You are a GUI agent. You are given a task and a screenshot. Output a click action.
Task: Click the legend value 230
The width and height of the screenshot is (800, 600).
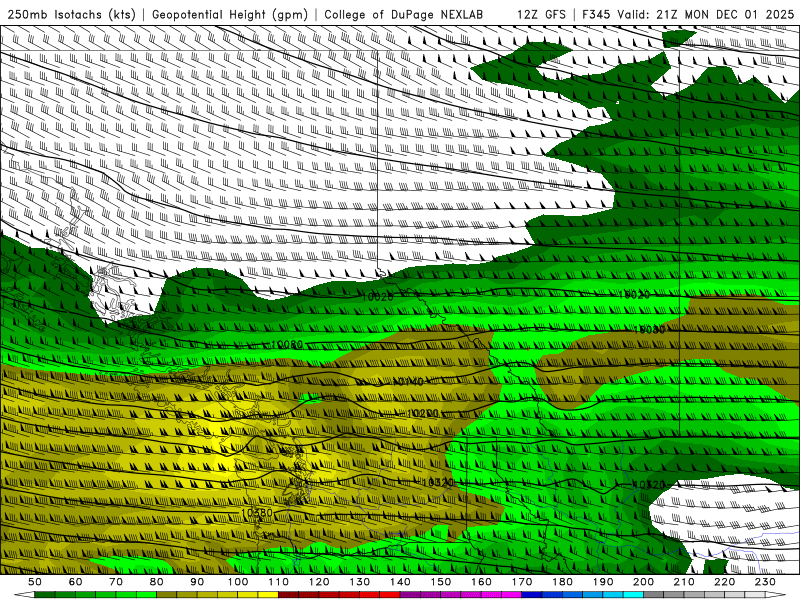point(765,582)
